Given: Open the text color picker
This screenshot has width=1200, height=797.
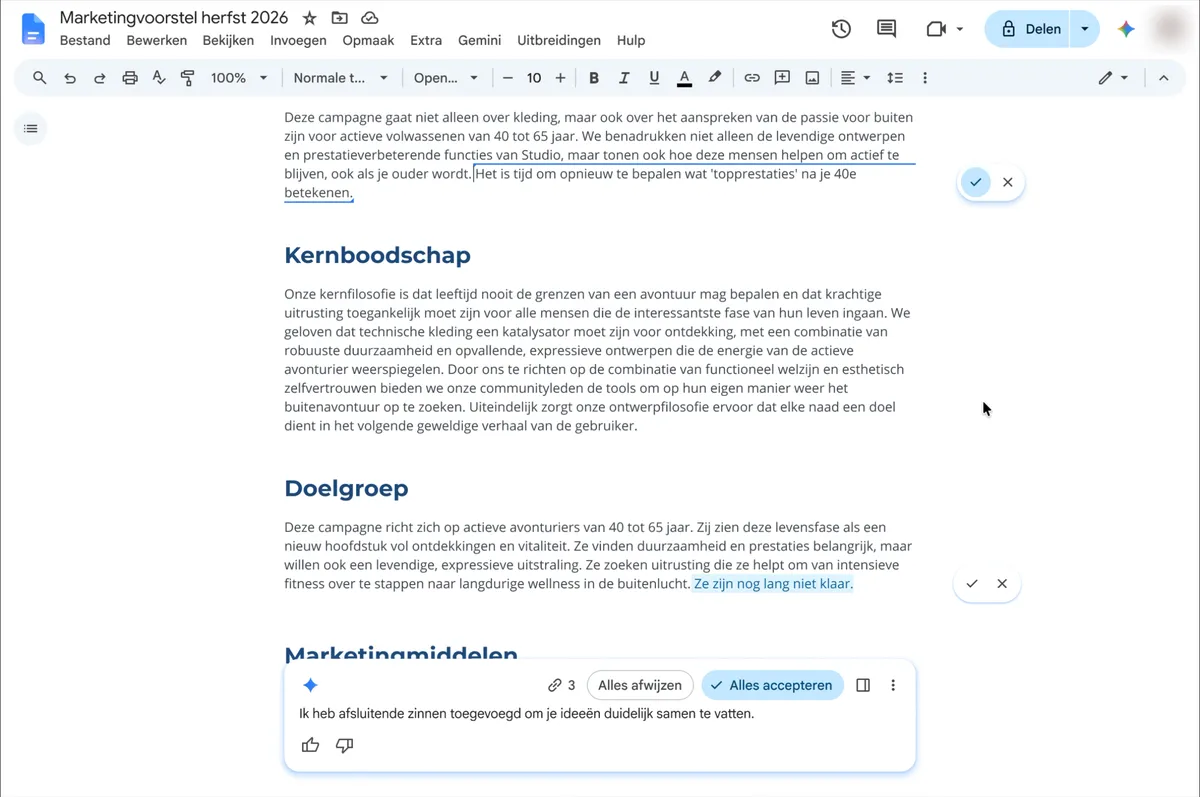Looking at the screenshot, I should tap(684, 78).
